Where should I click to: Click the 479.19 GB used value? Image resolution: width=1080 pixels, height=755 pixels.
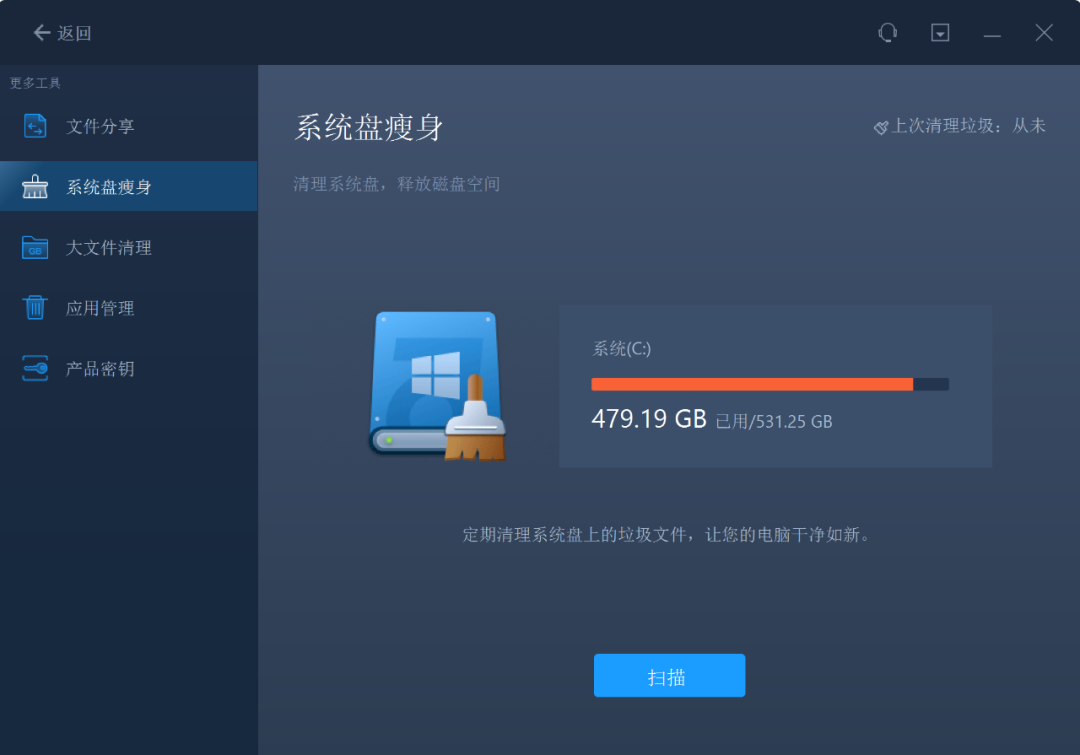pyautogui.click(x=649, y=418)
